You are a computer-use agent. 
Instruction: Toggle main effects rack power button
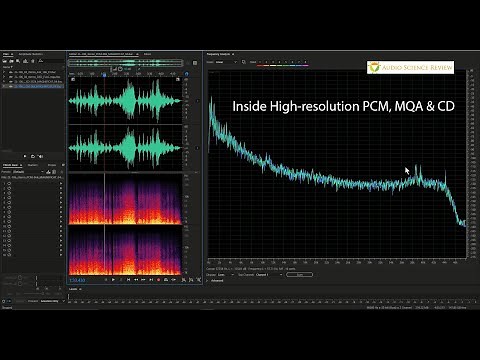click(3, 301)
